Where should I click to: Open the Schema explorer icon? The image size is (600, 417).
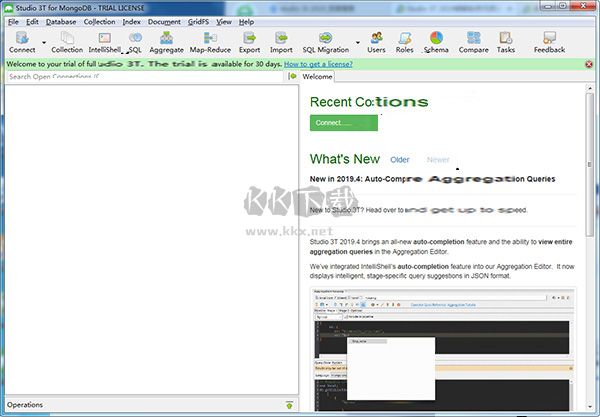coord(436,42)
